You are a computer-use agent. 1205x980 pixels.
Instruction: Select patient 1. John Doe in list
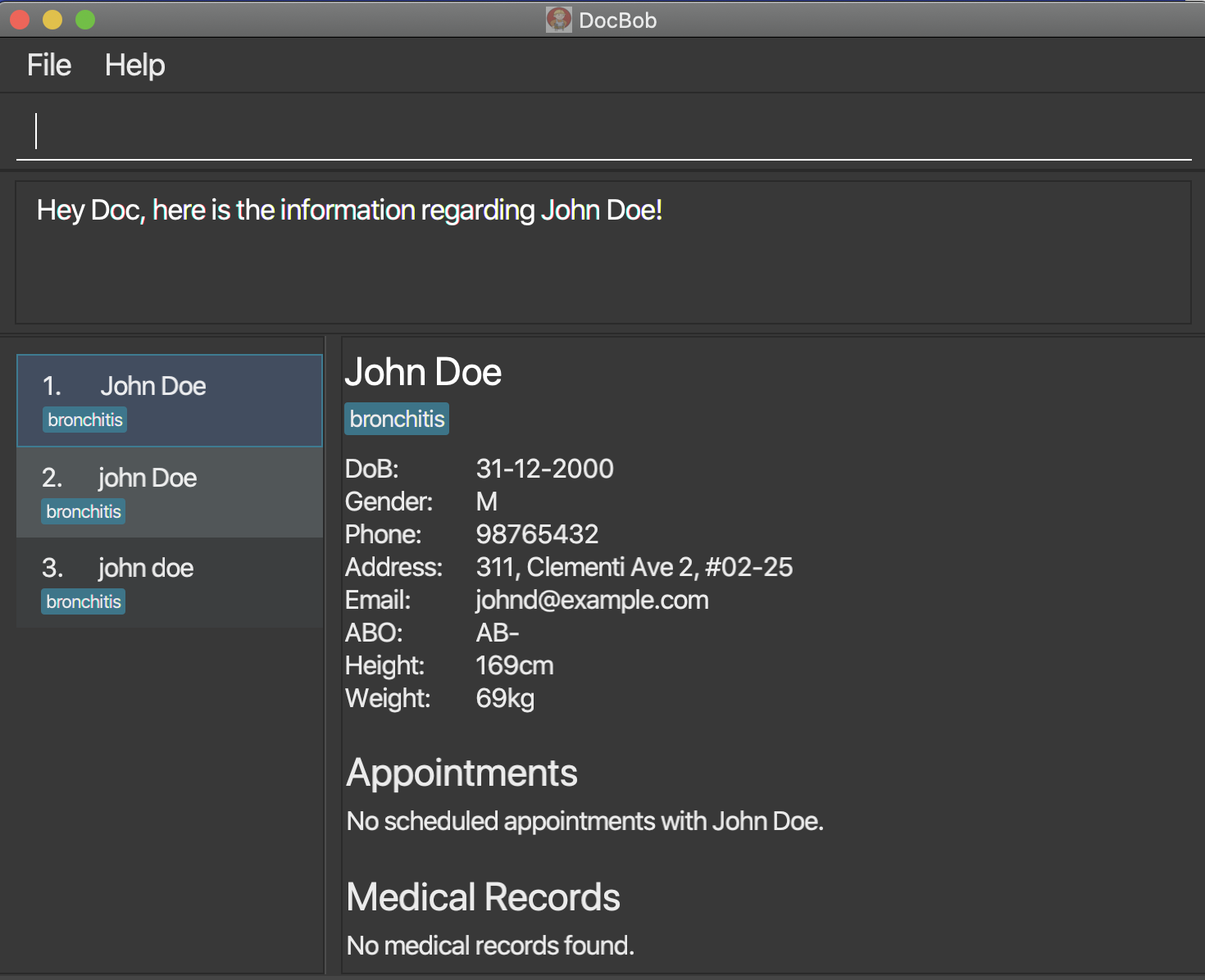[170, 401]
